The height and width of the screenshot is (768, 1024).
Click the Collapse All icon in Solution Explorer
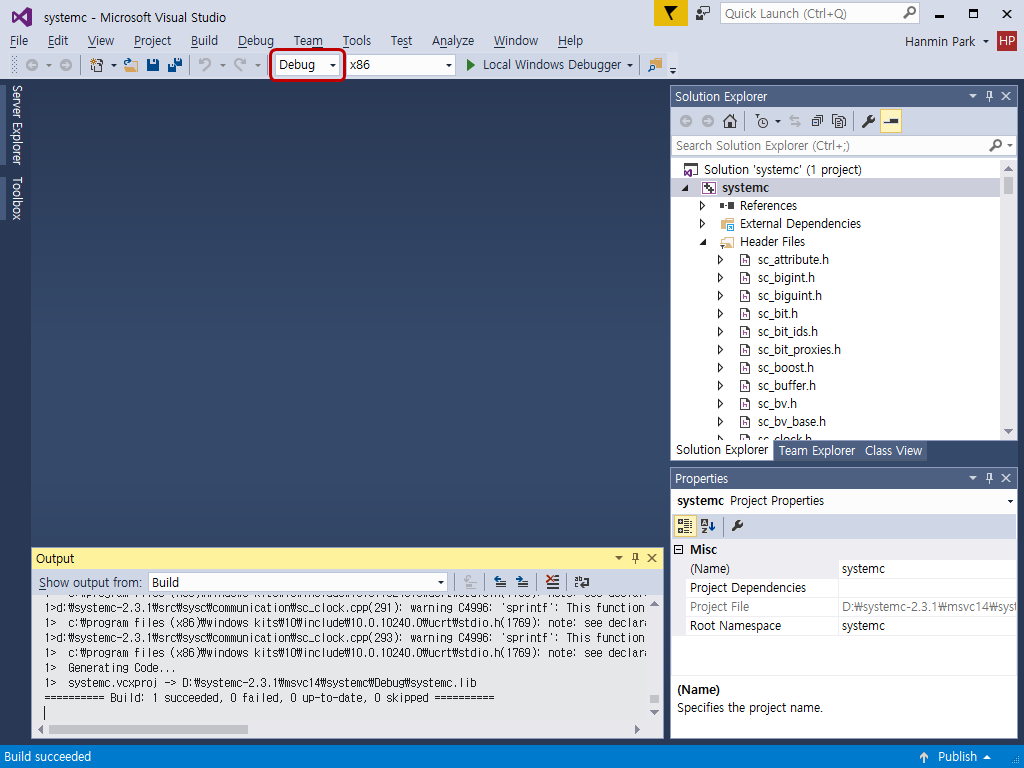click(817, 121)
